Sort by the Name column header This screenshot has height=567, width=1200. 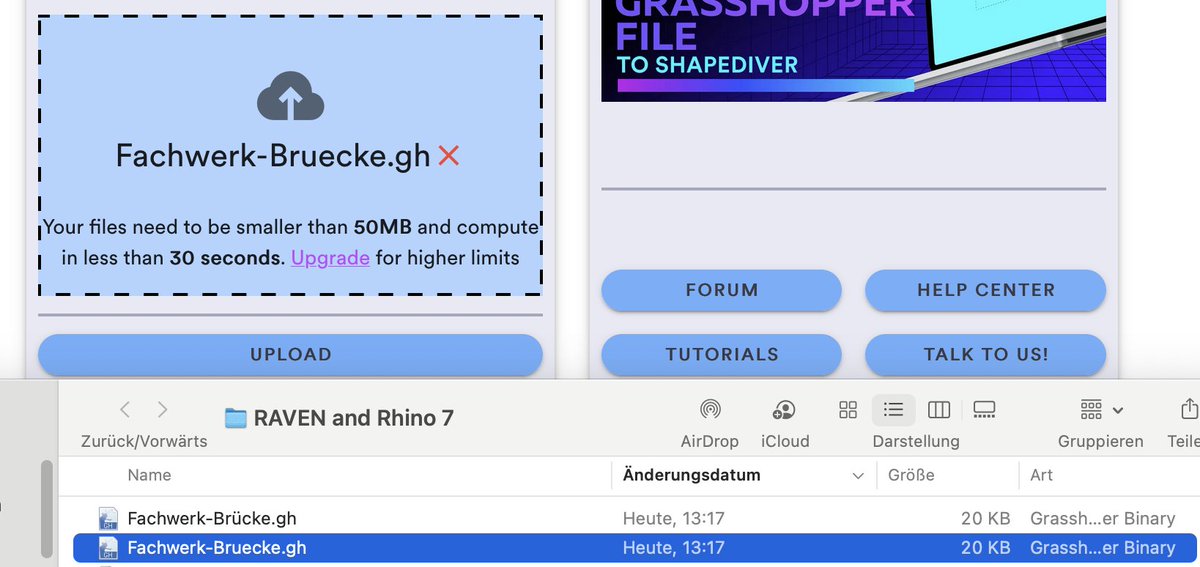[149, 475]
